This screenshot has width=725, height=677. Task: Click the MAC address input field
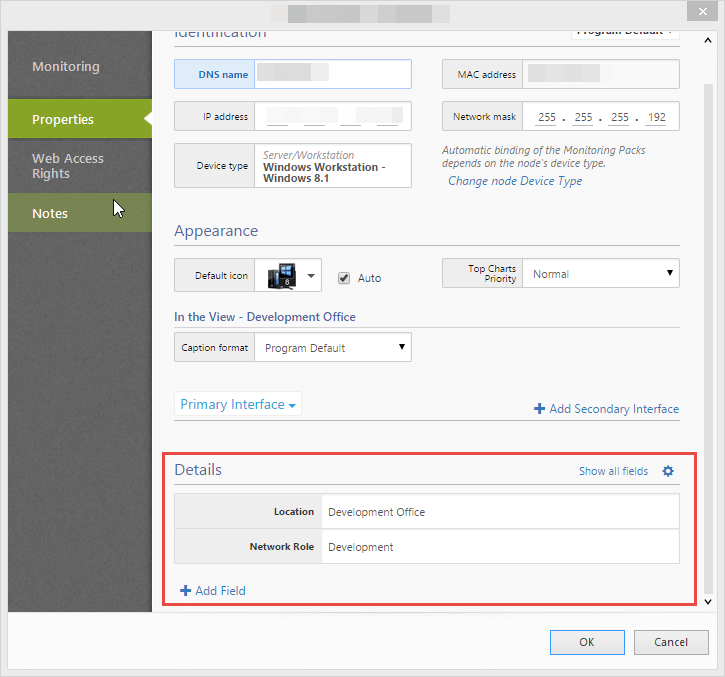click(x=601, y=74)
